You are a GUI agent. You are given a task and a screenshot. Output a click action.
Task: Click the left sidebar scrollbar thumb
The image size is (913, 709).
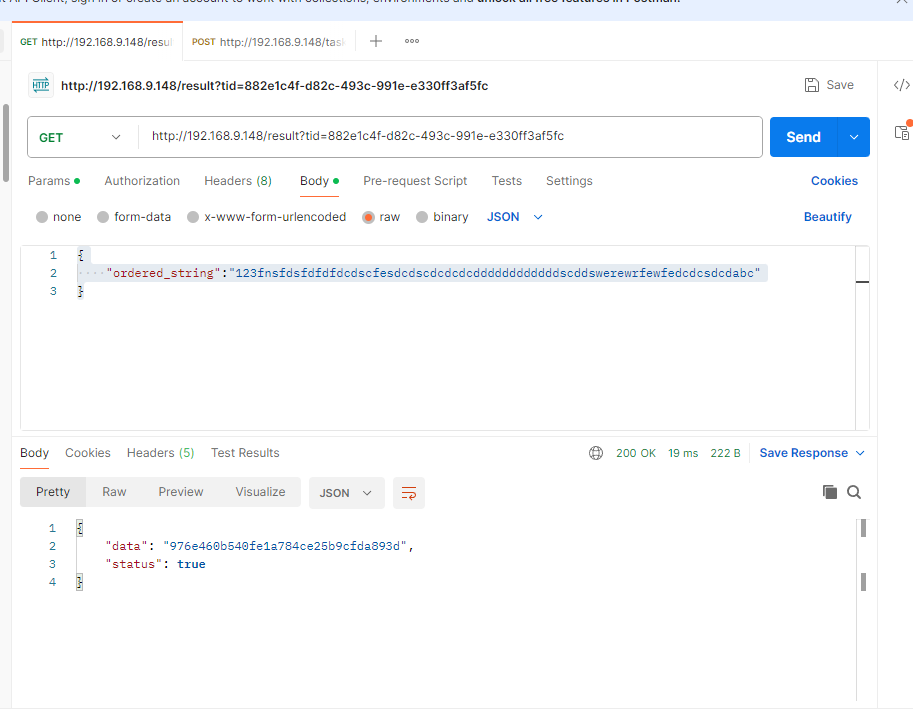pyautogui.click(x=6, y=143)
